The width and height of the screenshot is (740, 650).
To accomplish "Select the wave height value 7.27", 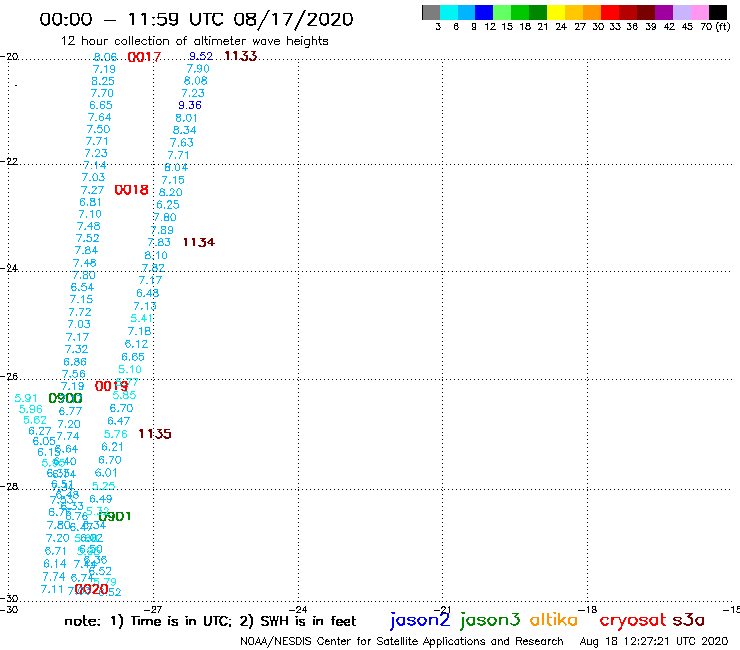I will [x=92, y=190].
